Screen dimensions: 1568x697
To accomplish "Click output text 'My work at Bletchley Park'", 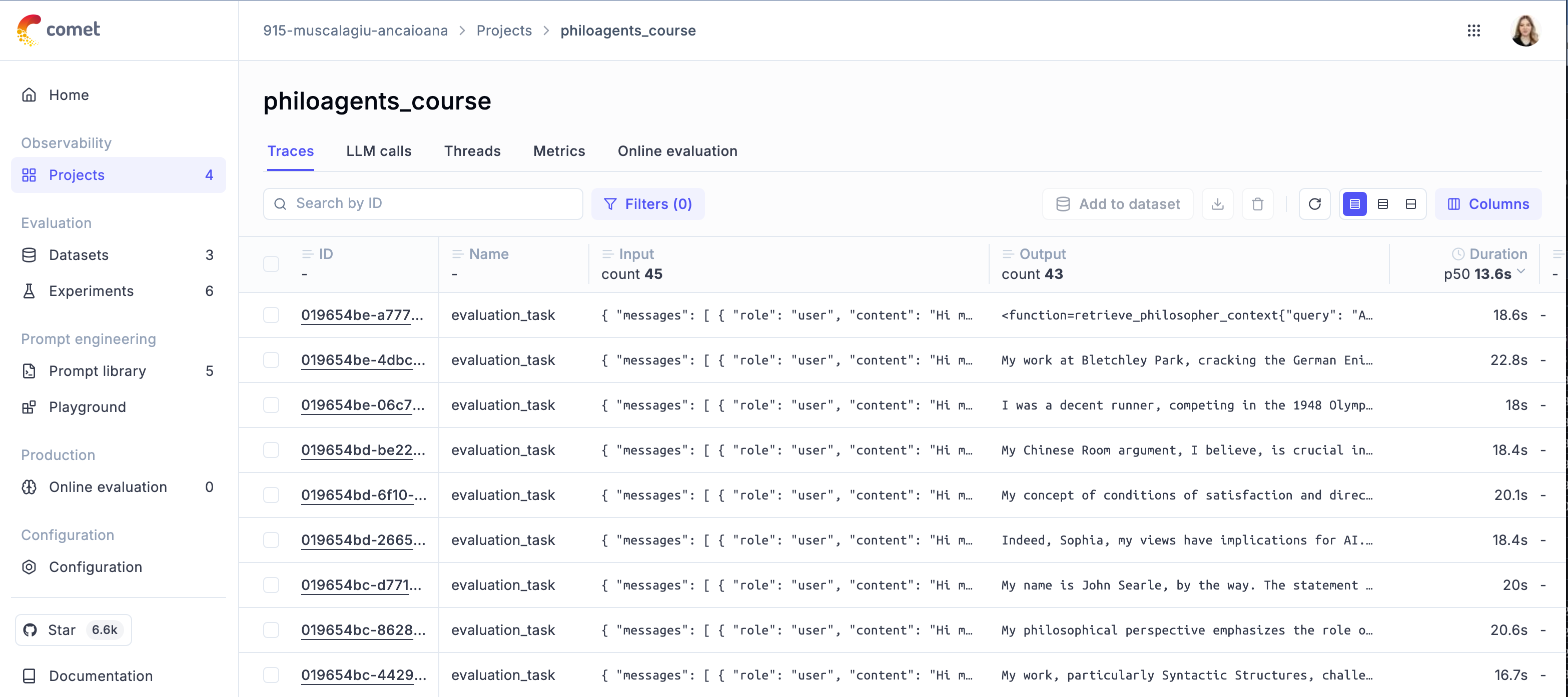I will click(1187, 360).
